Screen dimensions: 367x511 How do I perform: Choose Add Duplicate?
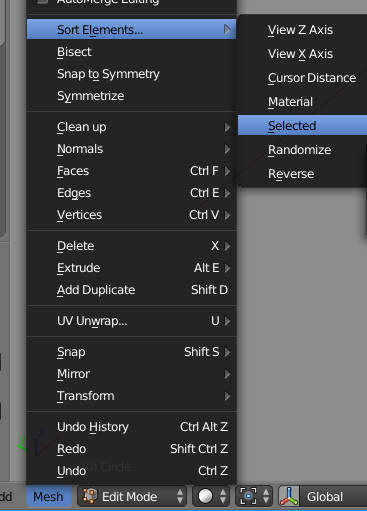[131, 290]
